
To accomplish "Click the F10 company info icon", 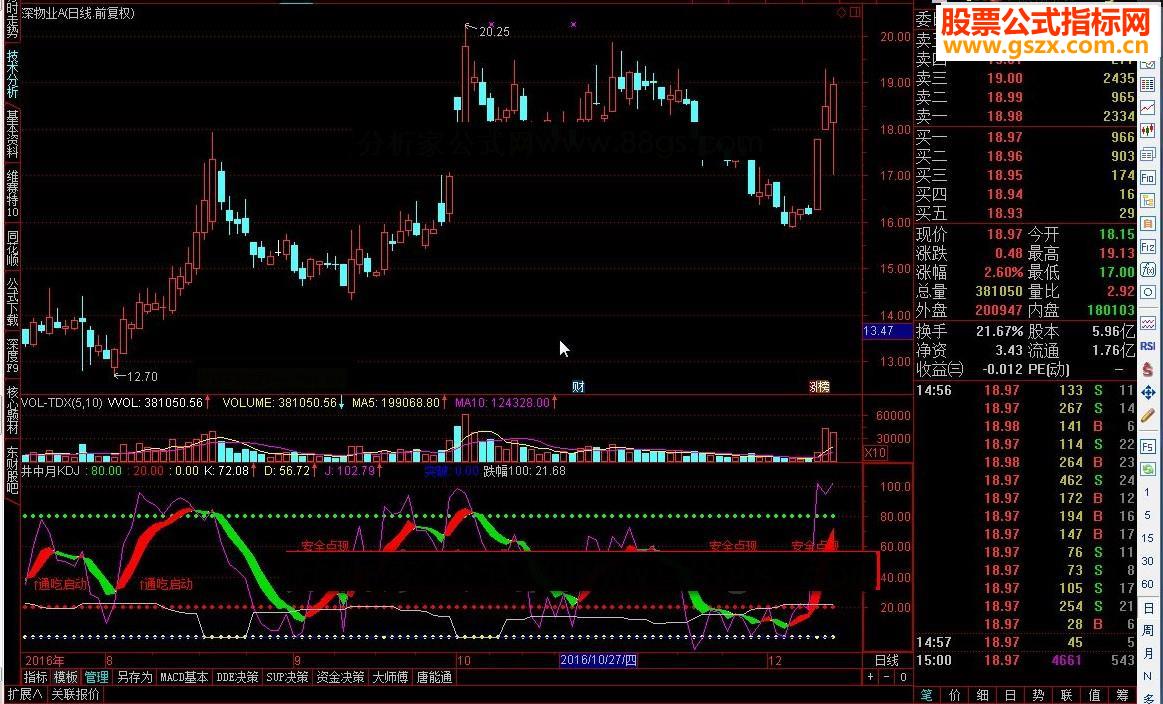I will 1147,177.
